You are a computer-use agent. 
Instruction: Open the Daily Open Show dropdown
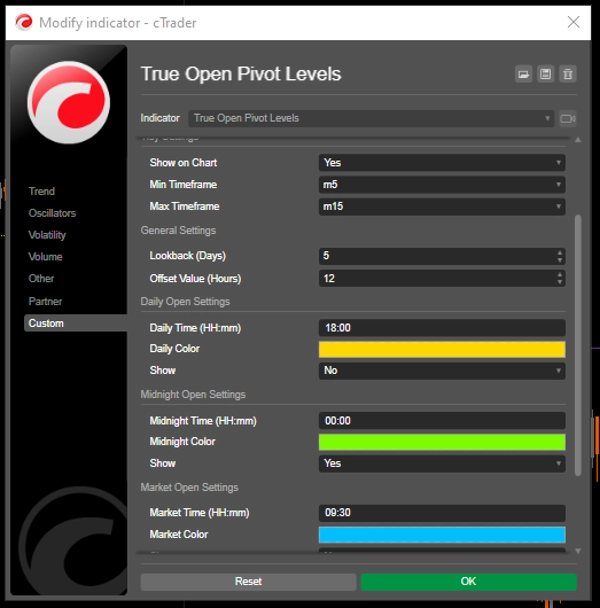click(442, 371)
